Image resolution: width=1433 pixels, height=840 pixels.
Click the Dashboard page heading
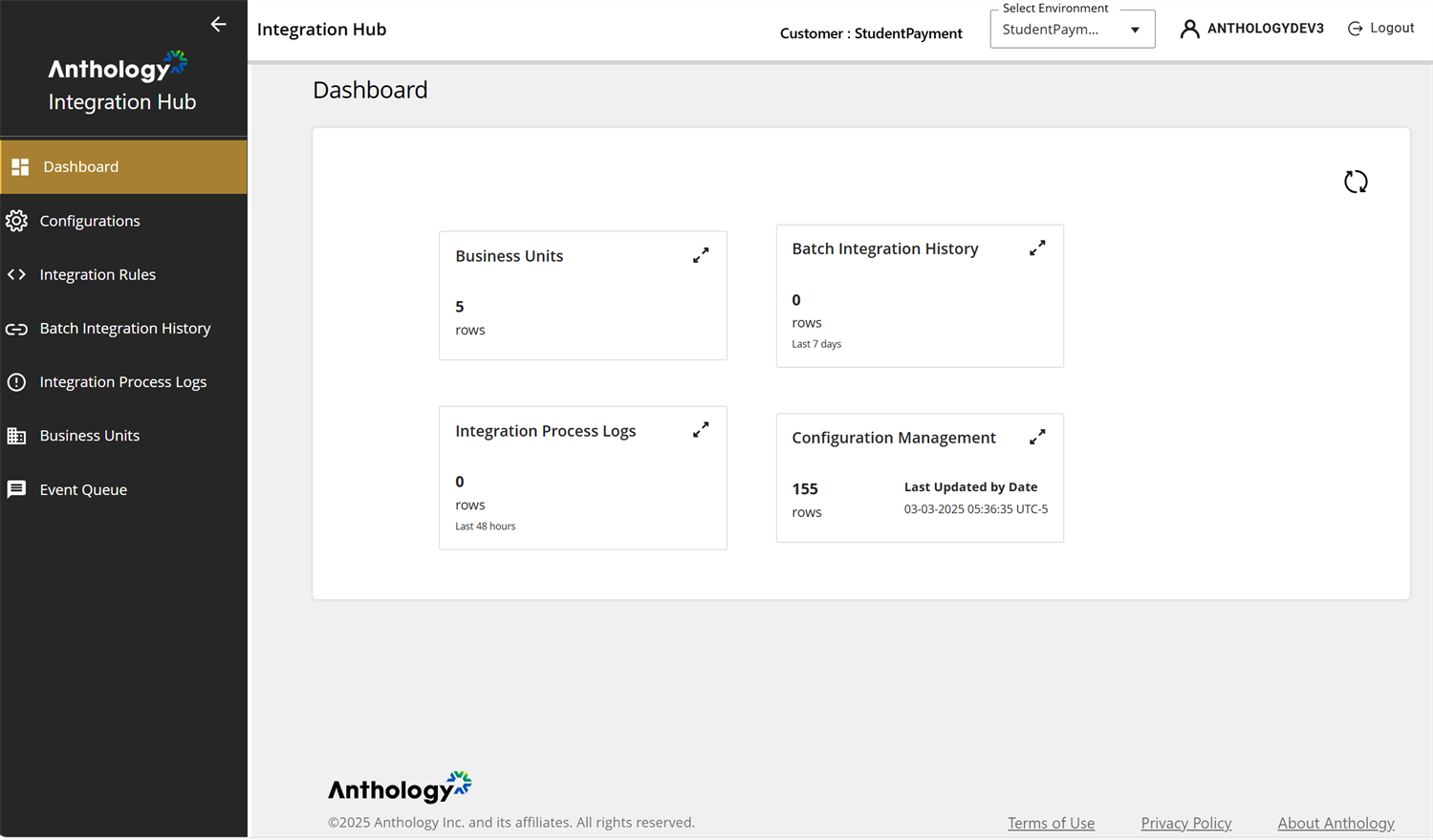pos(370,90)
